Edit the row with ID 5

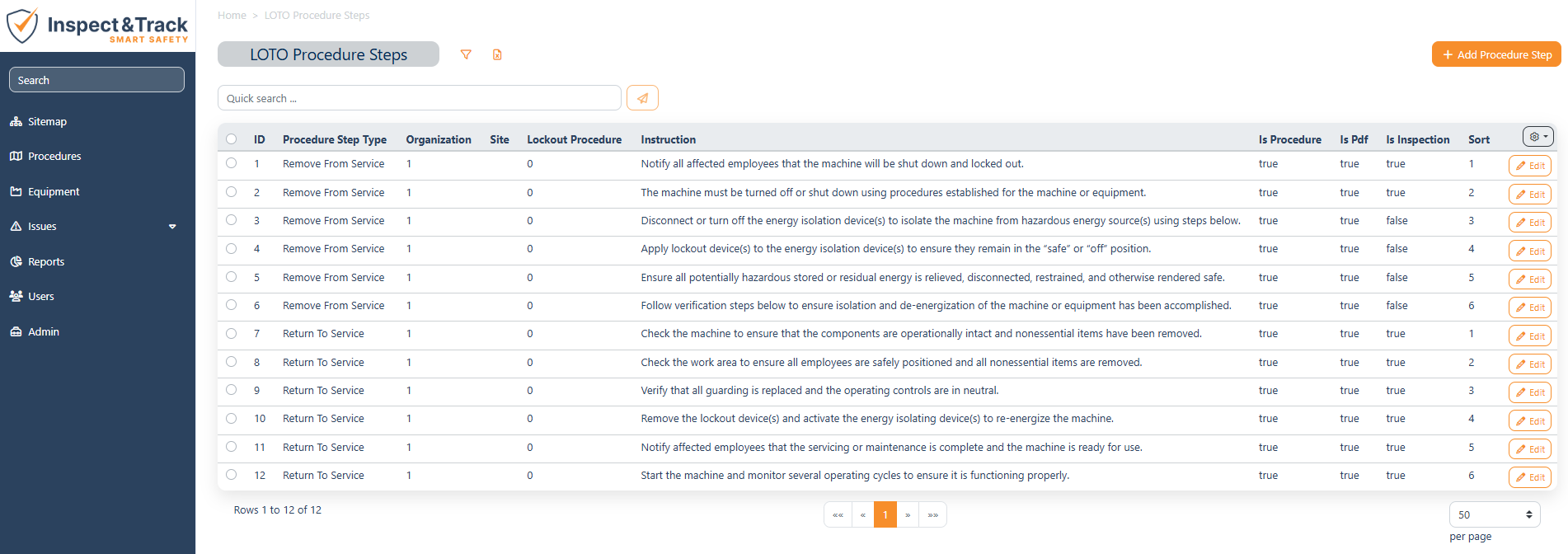click(1529, 279)
